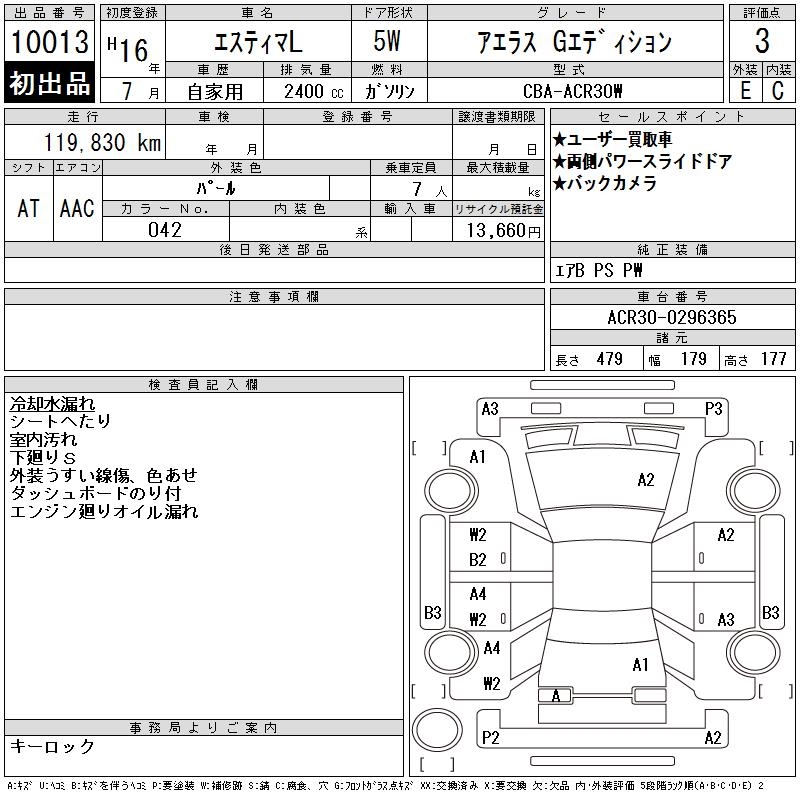Viewport: 800px width, 800px height.
Task: Click the 注意事項欄 header
Action: coord(274,296)
